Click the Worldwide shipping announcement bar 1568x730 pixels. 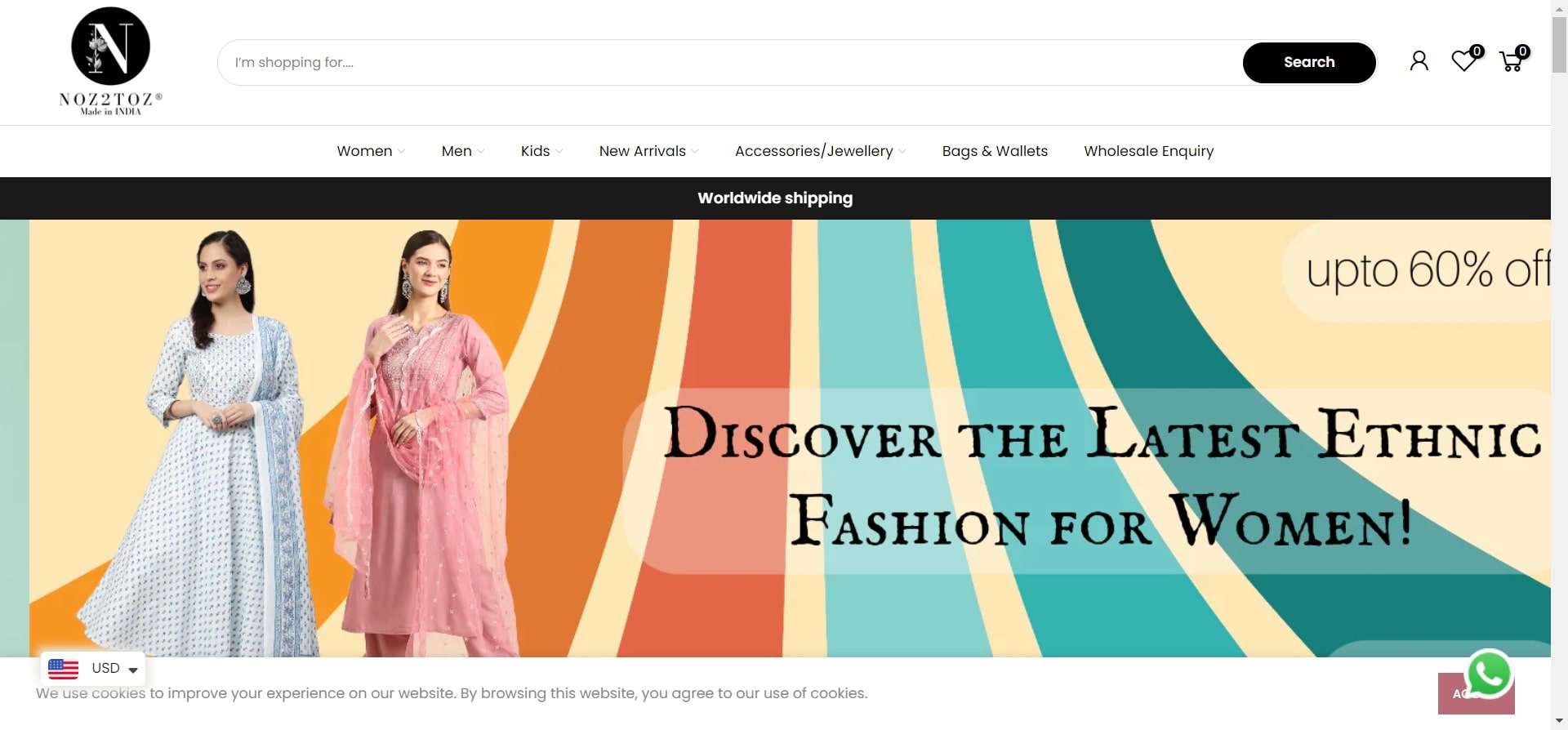tap(774, 198)
